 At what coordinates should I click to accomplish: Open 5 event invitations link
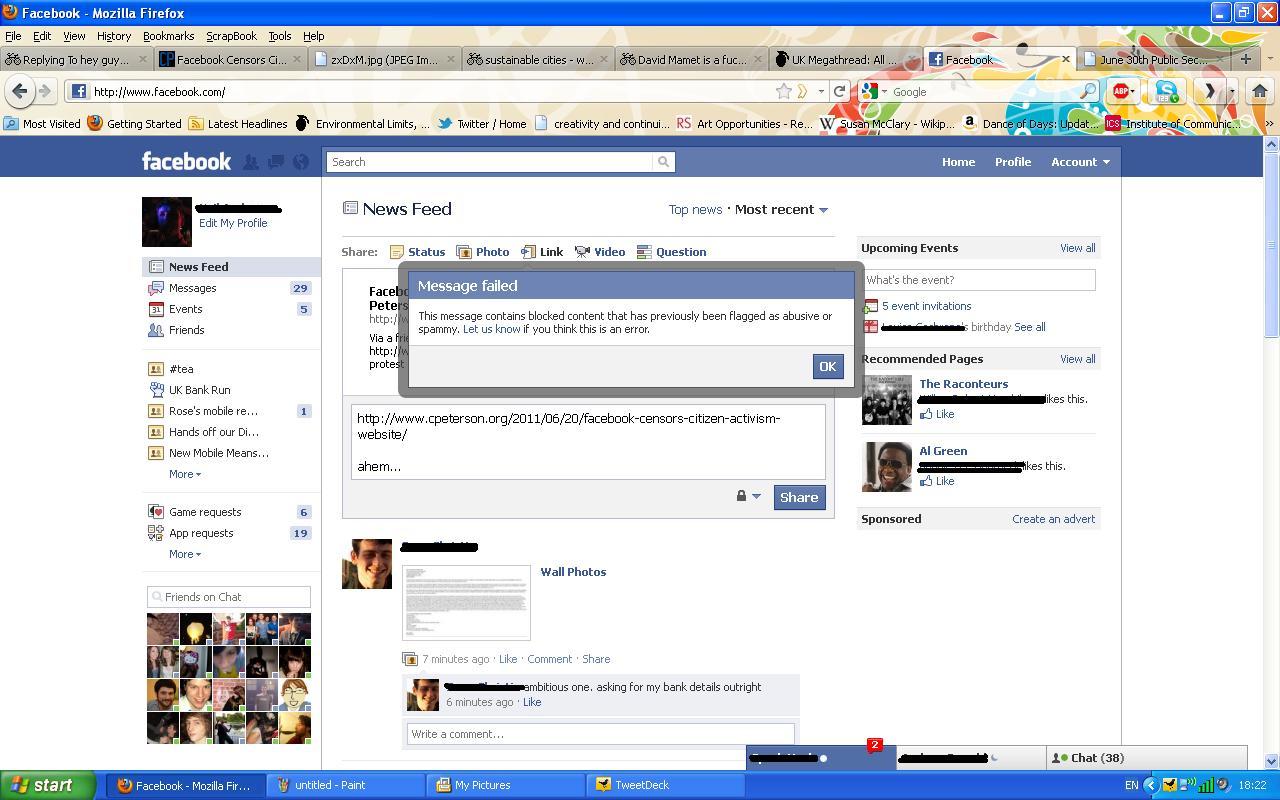coord(926,306)
